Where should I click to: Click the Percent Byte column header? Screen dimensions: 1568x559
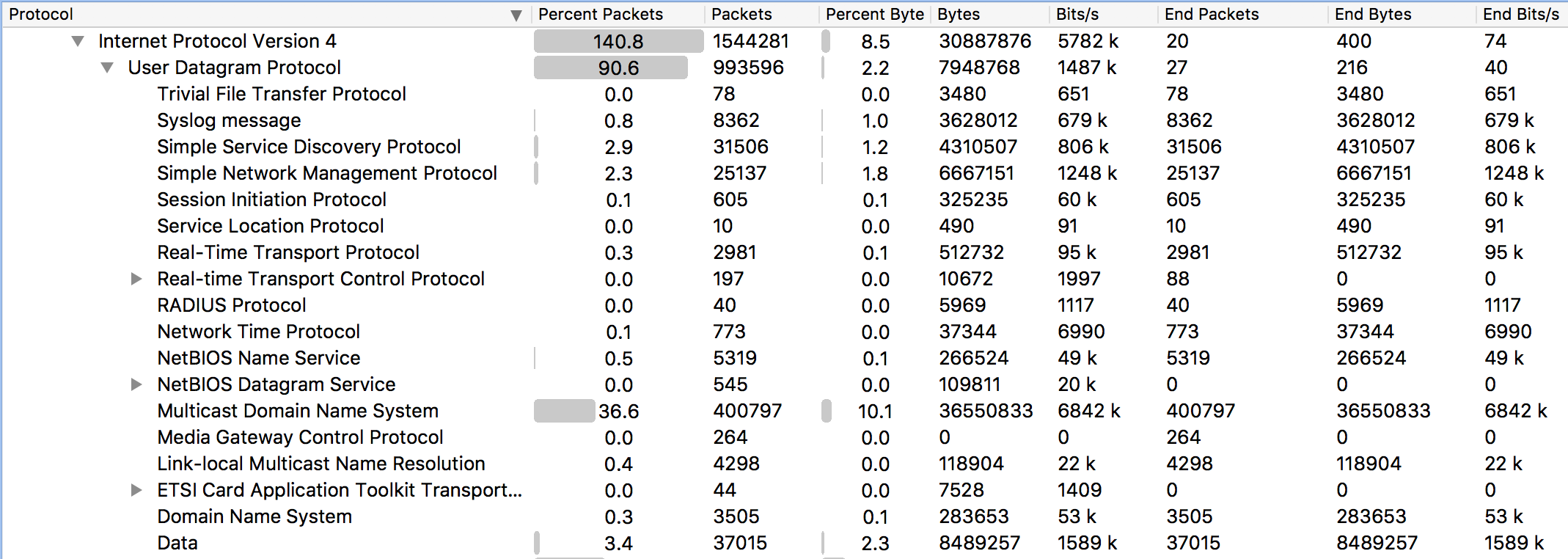tap(874, 15)
